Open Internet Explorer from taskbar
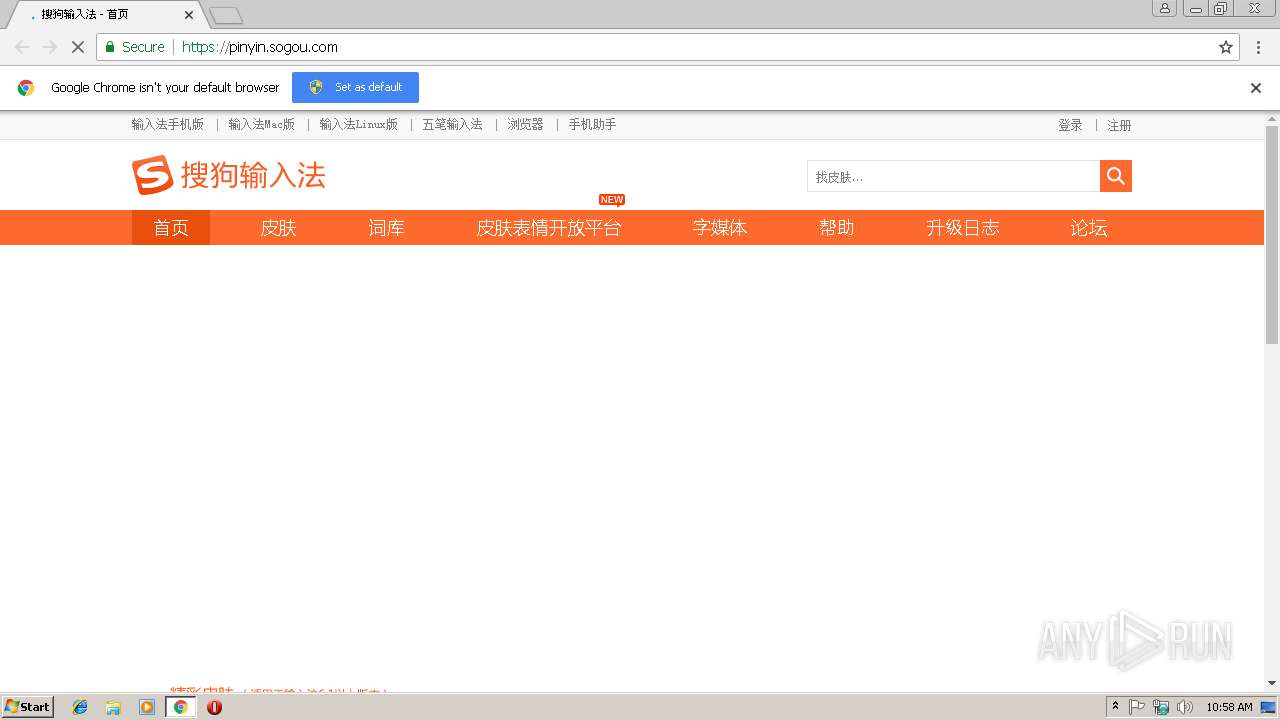Viewport: 1280px width, 720px height. pos(80,707)
